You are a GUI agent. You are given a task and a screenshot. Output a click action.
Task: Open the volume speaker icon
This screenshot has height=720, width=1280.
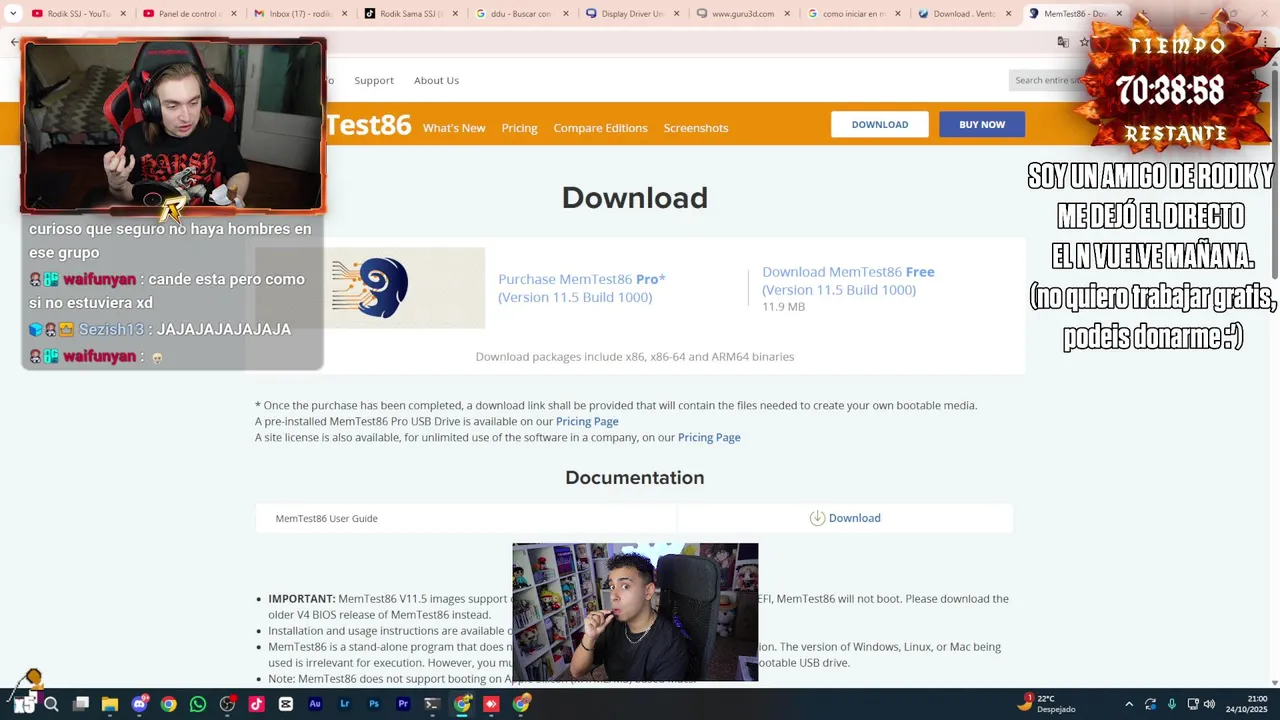[x=1210, y=704]
